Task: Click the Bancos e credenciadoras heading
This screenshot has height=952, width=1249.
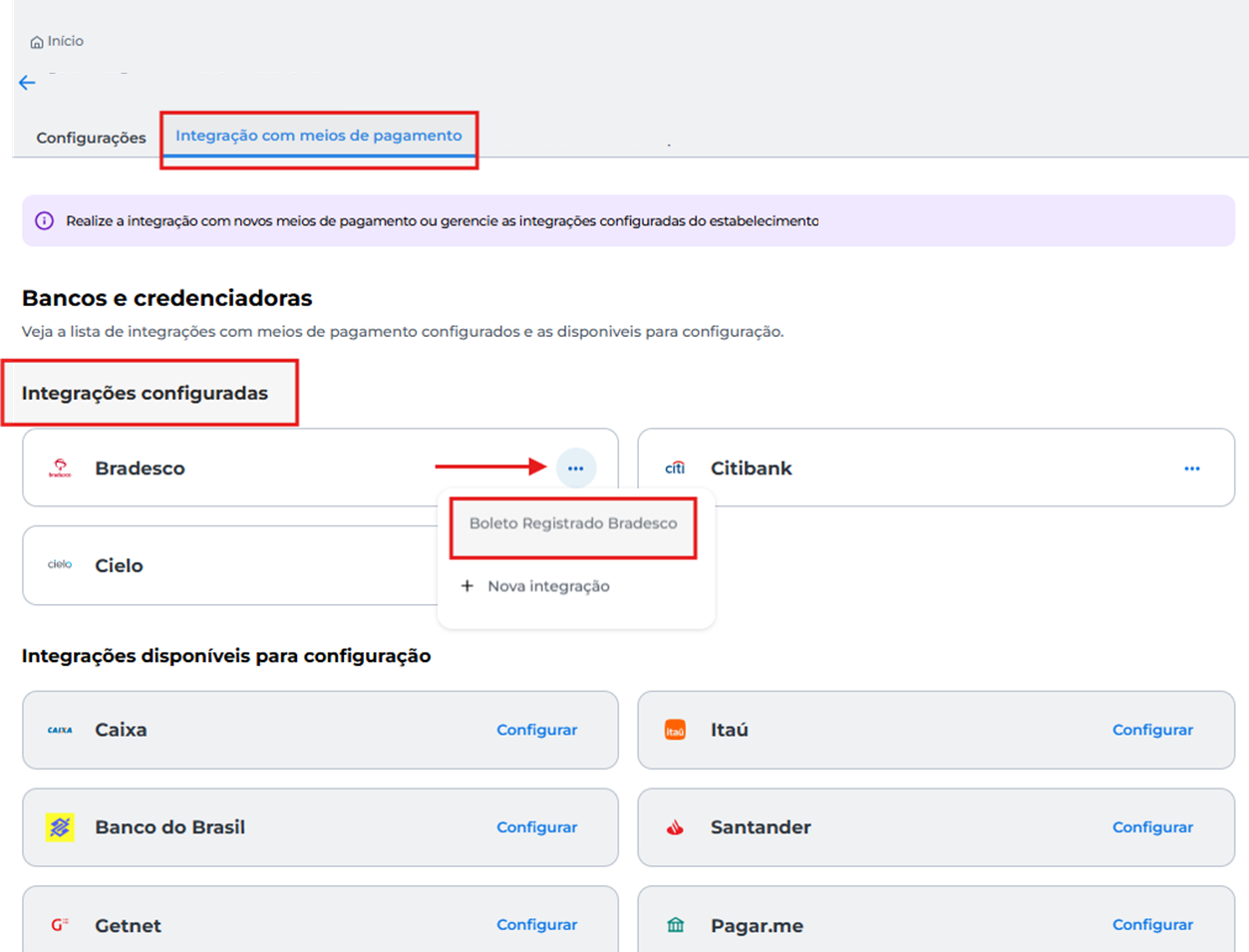Action: (x=166, y=298)
